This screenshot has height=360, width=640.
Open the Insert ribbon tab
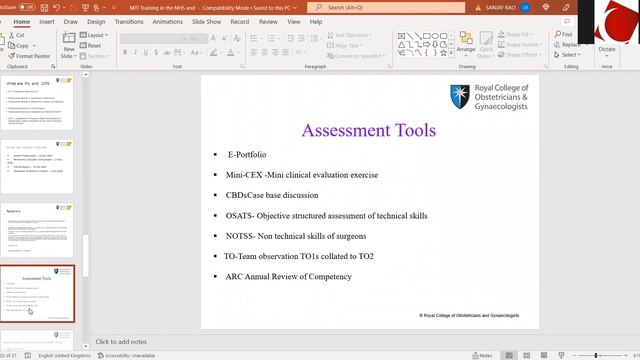click(47, 22)
